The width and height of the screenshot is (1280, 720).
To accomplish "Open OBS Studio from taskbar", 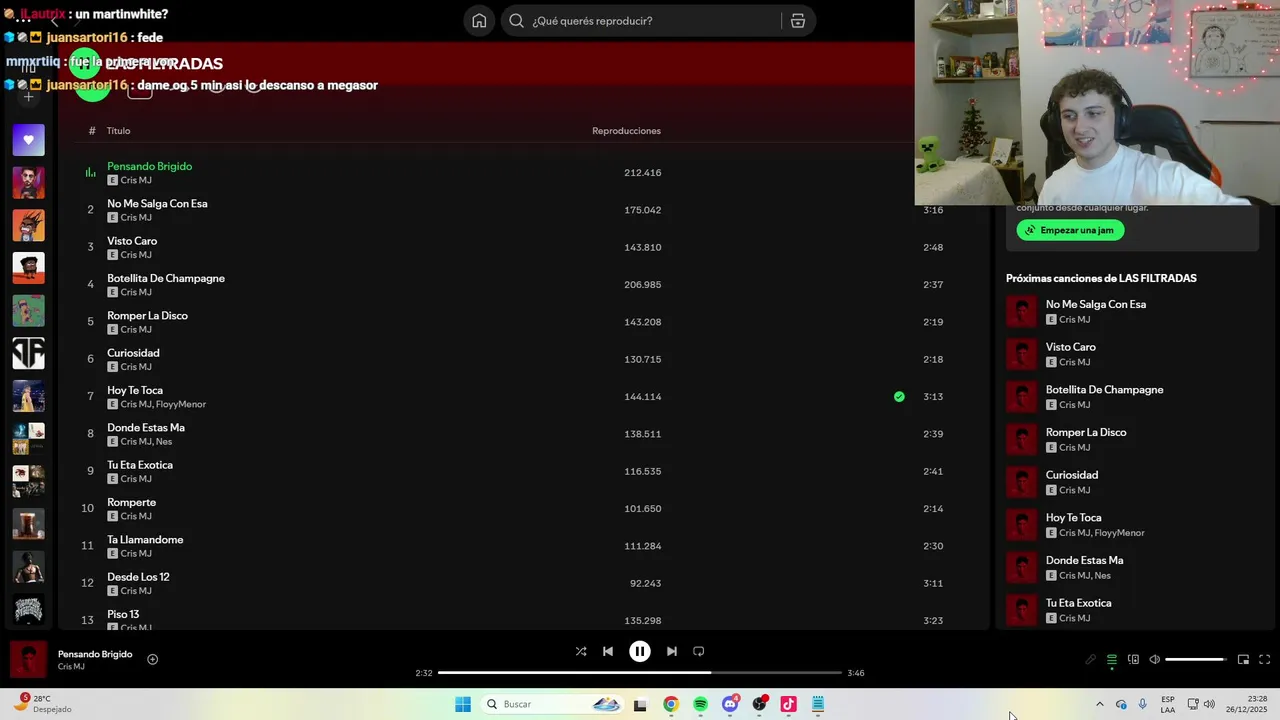I will click(760, 704).
